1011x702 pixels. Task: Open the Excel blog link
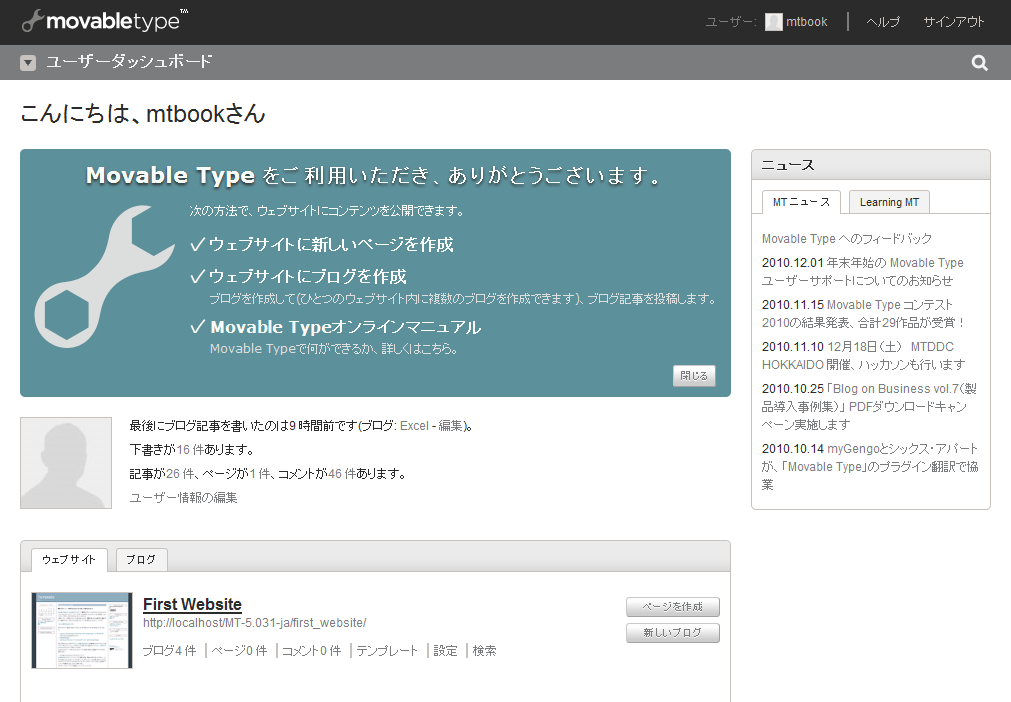coord(414,426)
